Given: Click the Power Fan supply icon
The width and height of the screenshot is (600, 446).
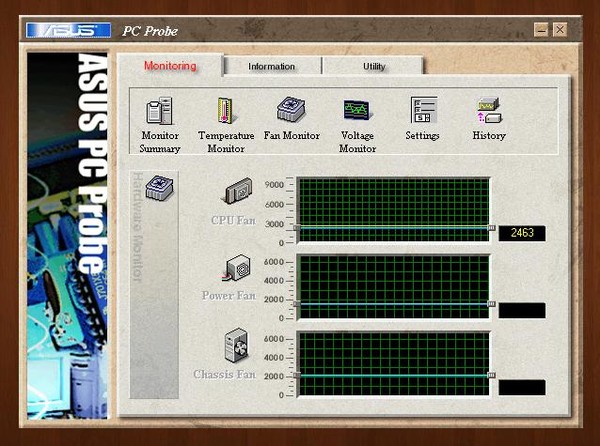Looking at the screenshot, I should 237,267.
